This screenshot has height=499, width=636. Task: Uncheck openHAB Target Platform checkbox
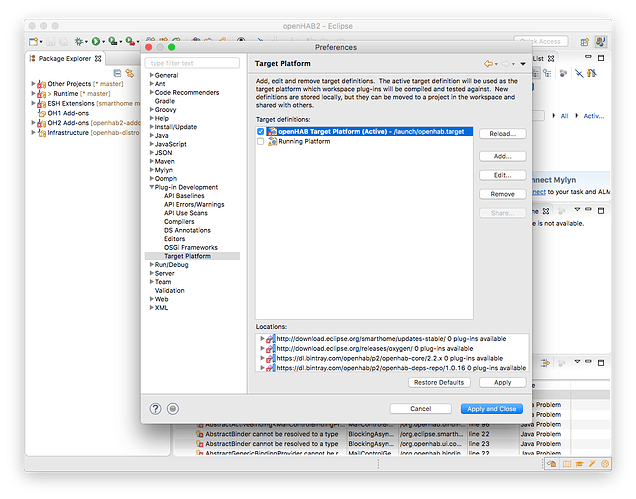261,132
